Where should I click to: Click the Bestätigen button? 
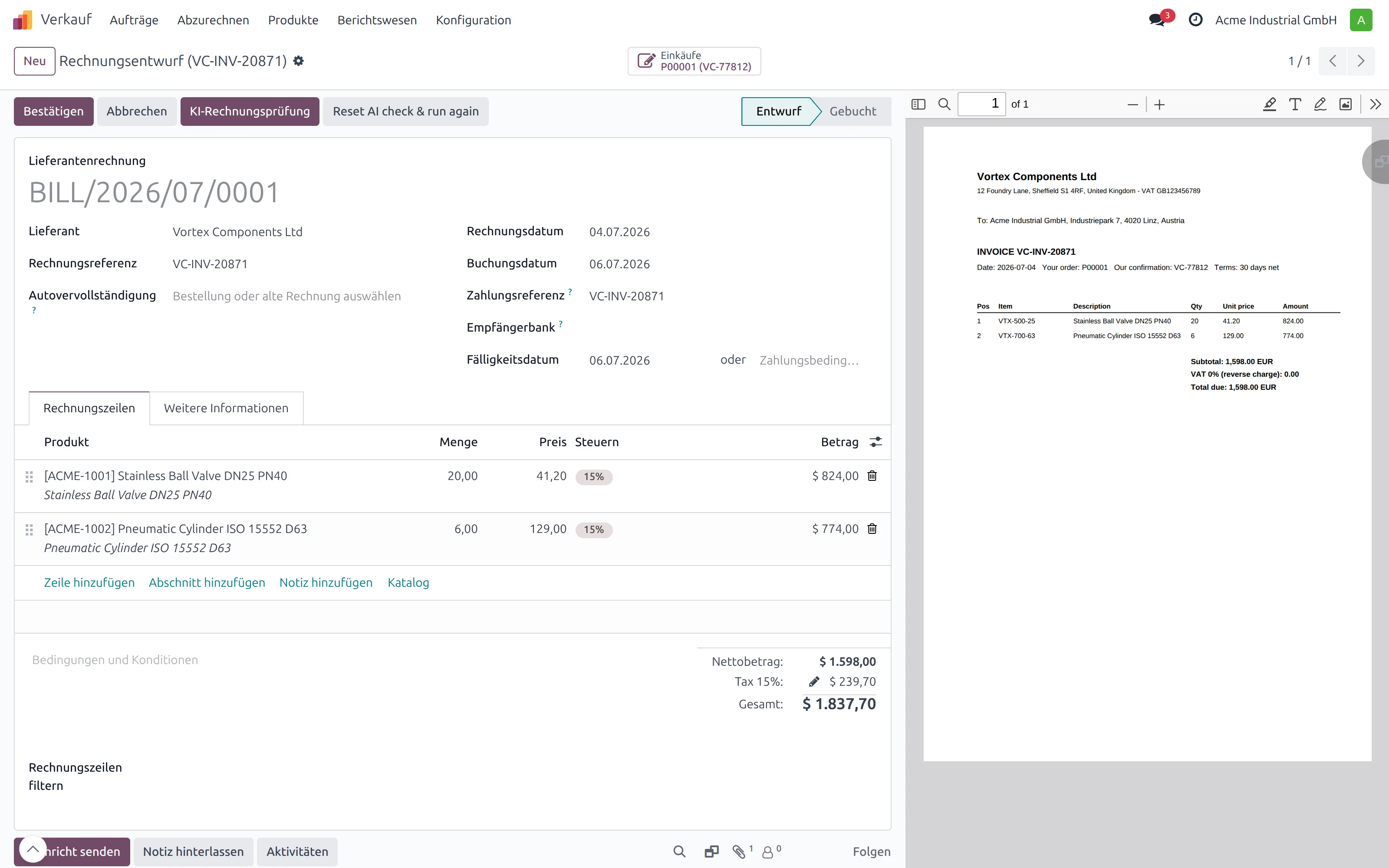[x=53, y=112]
